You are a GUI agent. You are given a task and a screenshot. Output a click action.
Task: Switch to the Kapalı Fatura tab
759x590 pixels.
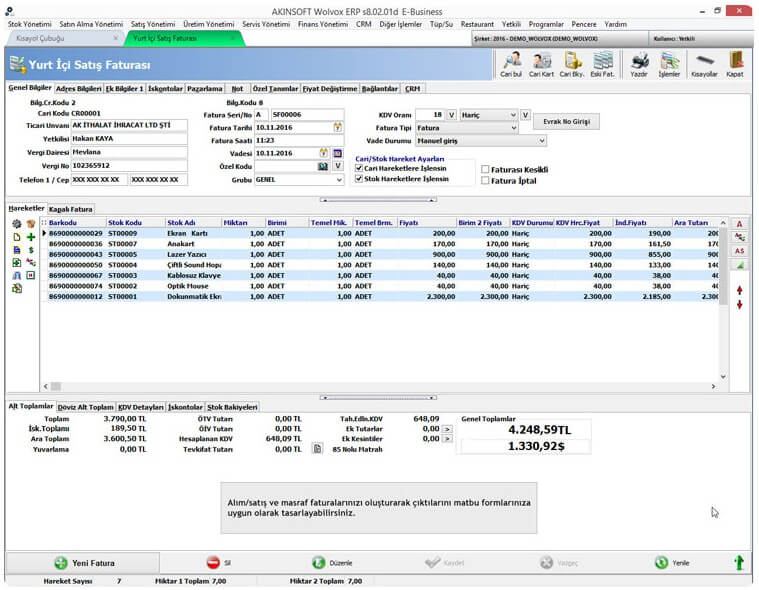point(71,209)
